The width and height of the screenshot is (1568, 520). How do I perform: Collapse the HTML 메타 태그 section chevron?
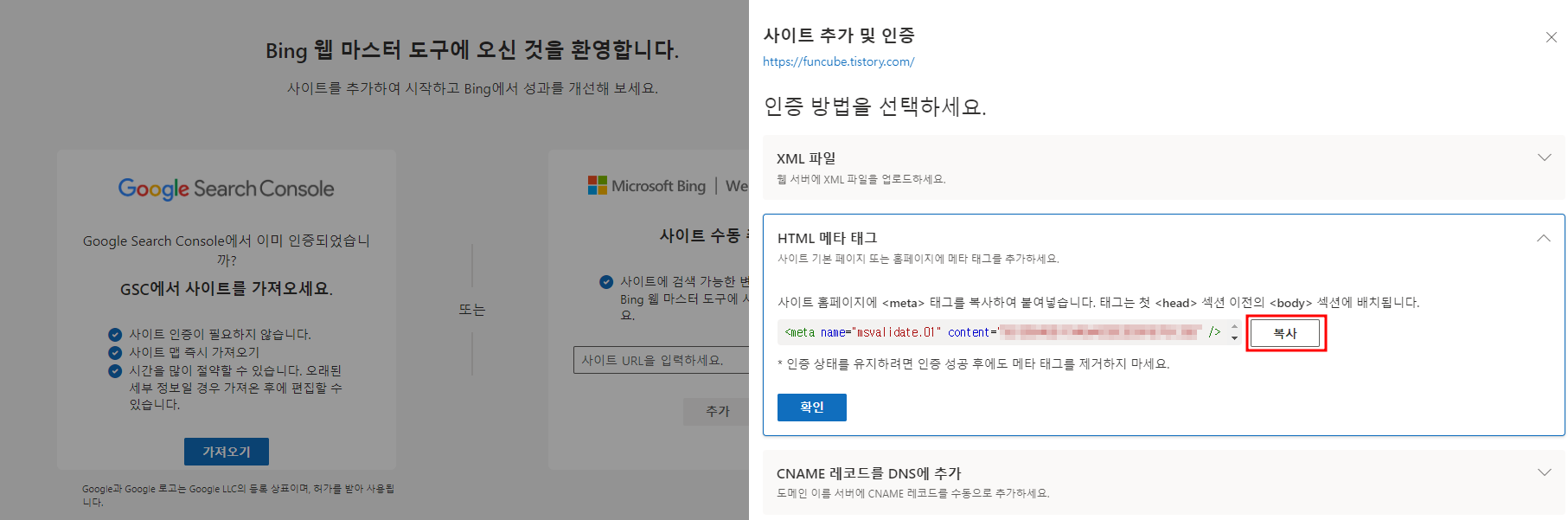click(x=1544, y=238)
